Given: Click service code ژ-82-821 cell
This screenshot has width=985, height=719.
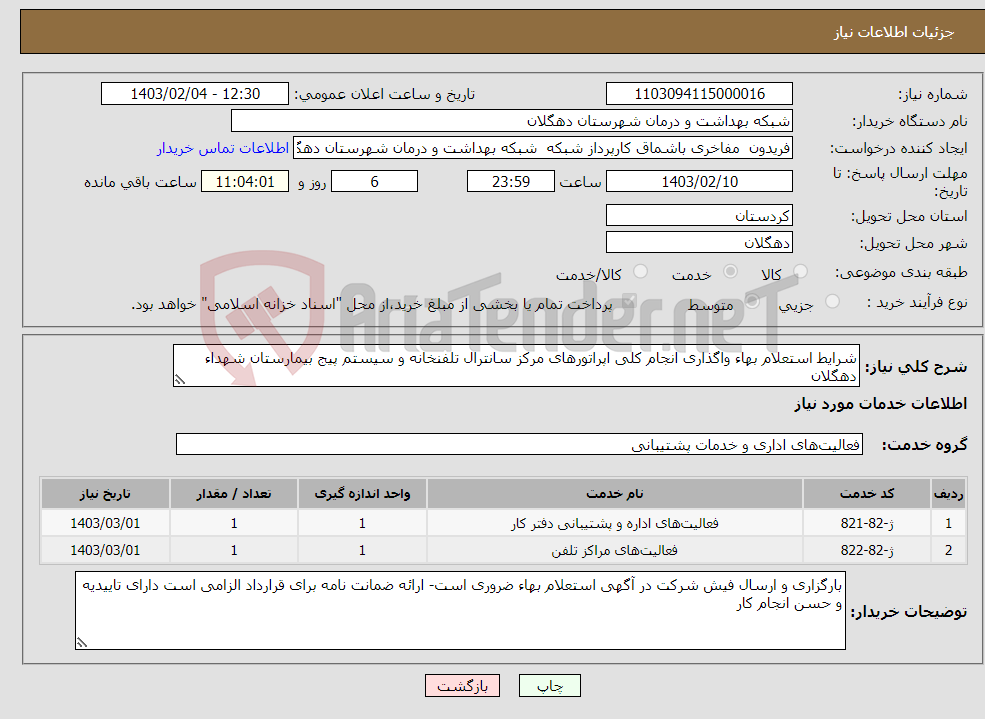Looking at the screenshot, I should [x=867, y=523].
